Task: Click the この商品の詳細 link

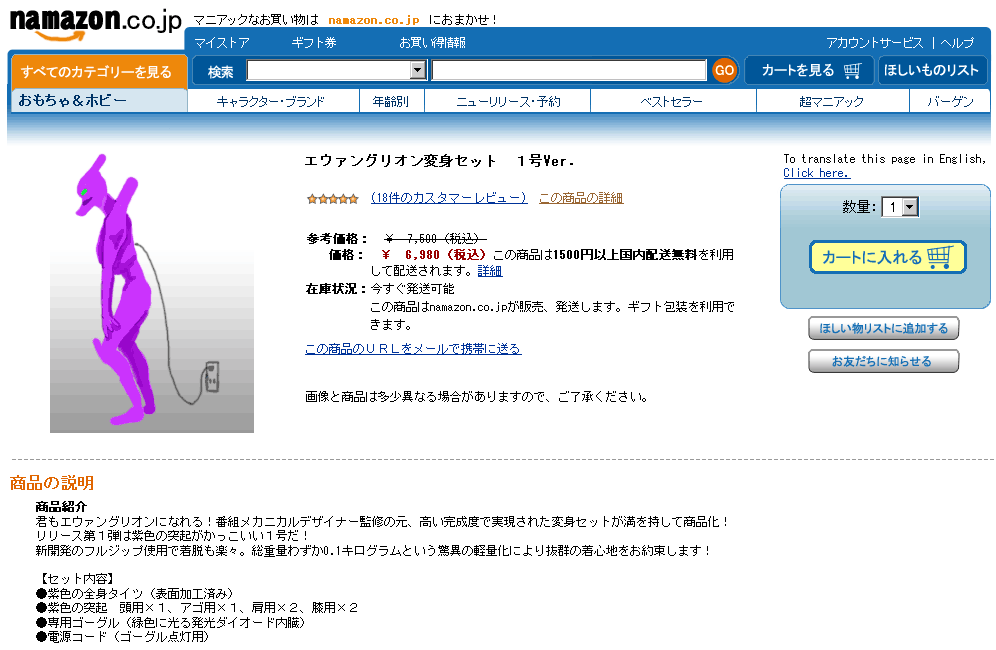Action: 581,198
